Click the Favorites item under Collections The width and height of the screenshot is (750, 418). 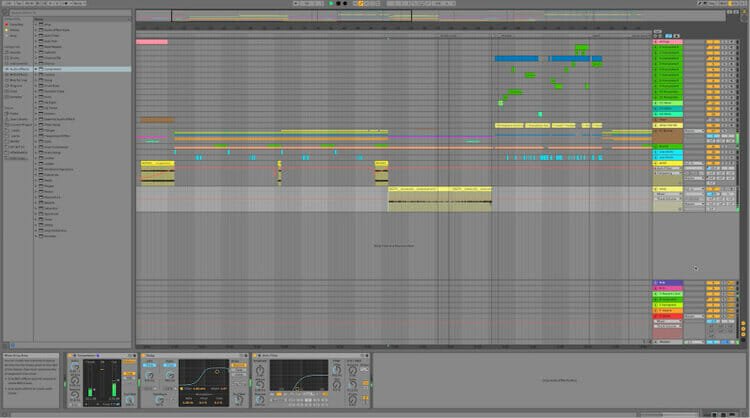pyautogui.click(x=15, y=24)
